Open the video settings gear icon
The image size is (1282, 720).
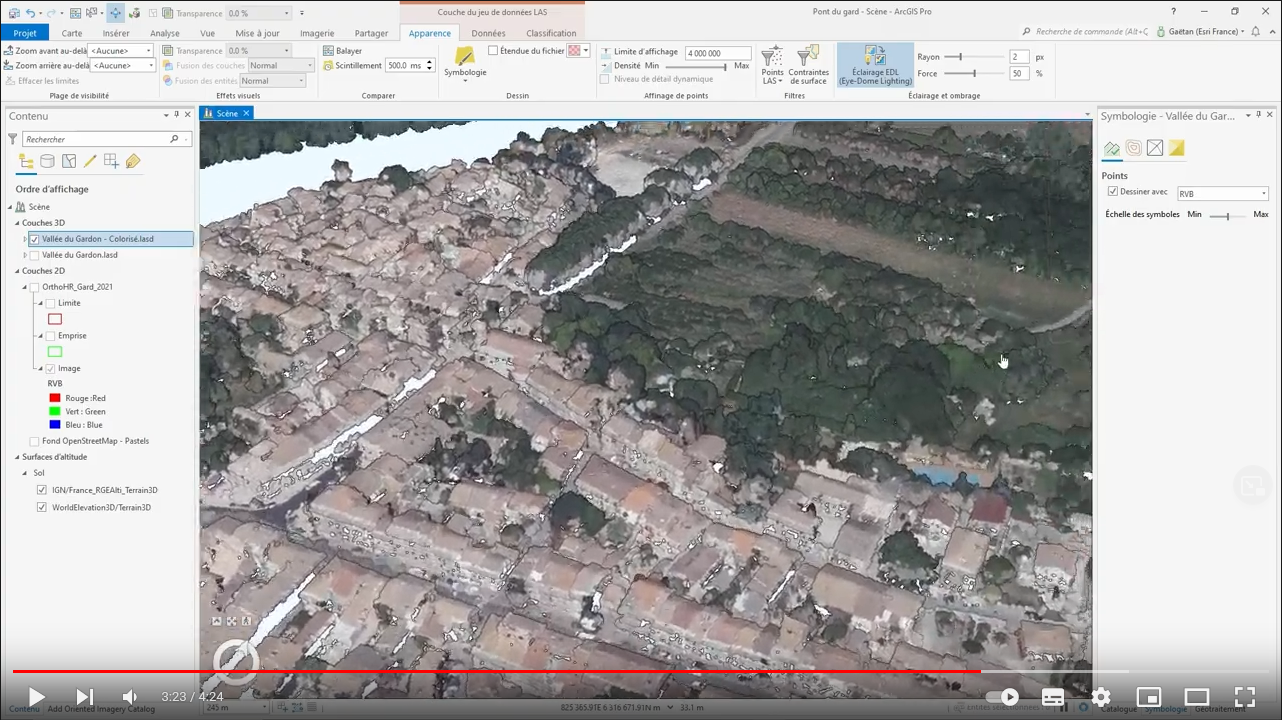click(1101, 697)
